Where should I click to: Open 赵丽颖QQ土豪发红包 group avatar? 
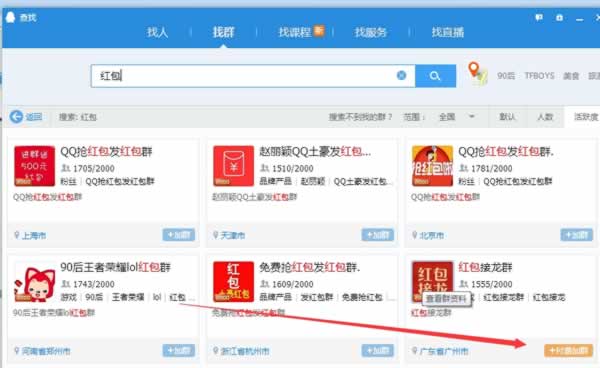pyautogui.click(x=233, y=166)
